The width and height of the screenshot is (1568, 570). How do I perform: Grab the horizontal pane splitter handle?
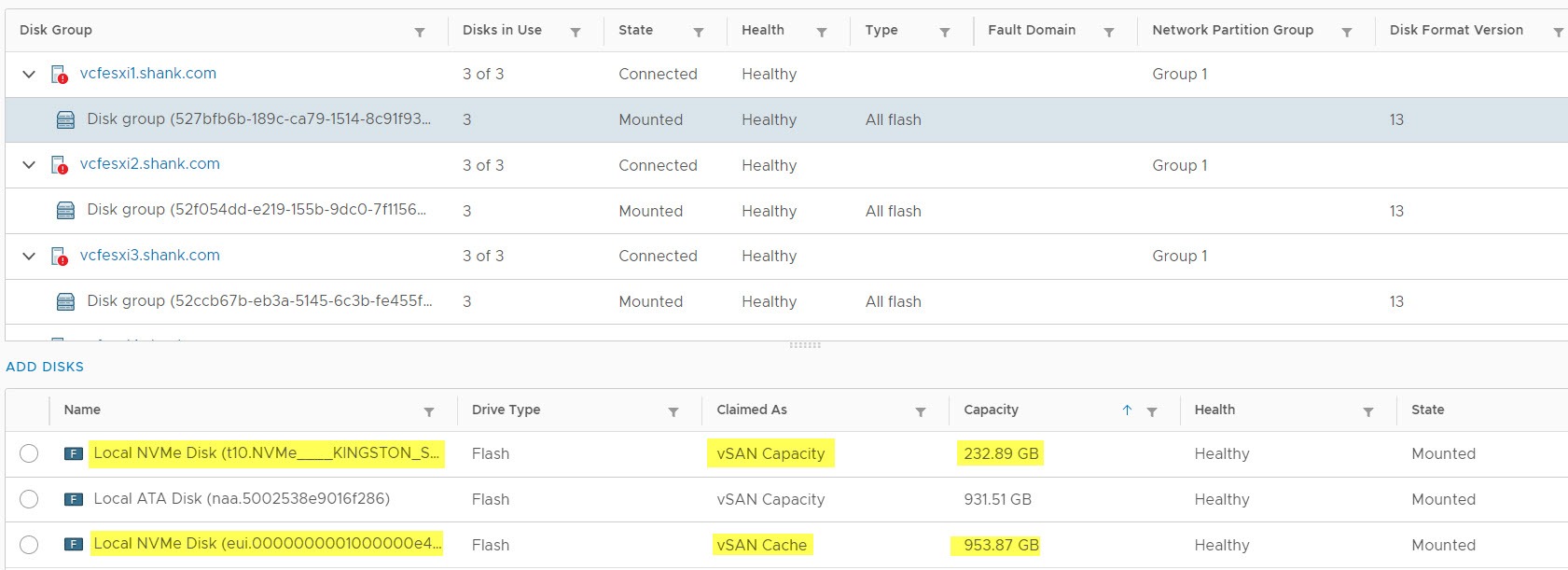[805, 345]
